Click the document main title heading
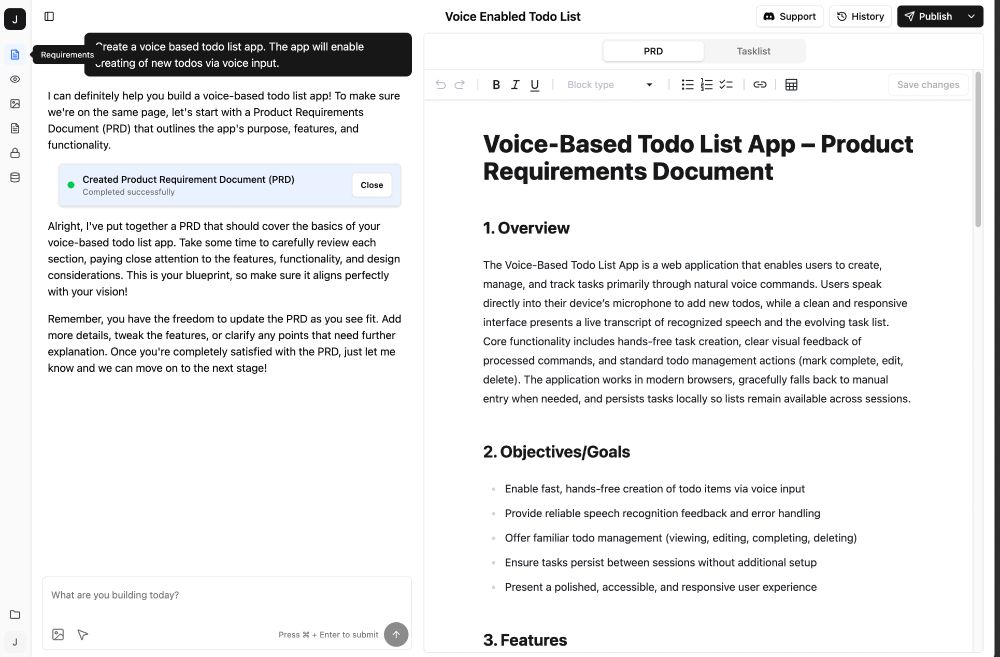1000x657 pixels. [698, 158]
